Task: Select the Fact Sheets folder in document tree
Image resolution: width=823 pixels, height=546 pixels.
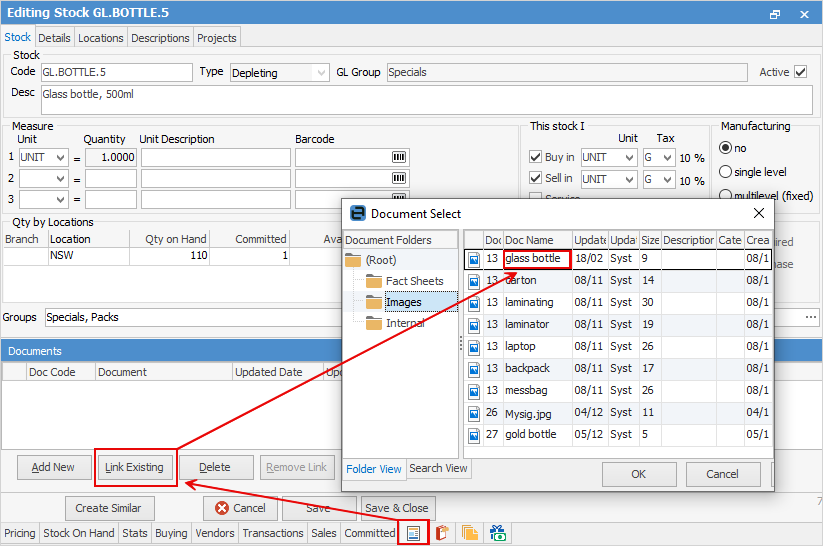Action: coord(414,281)
